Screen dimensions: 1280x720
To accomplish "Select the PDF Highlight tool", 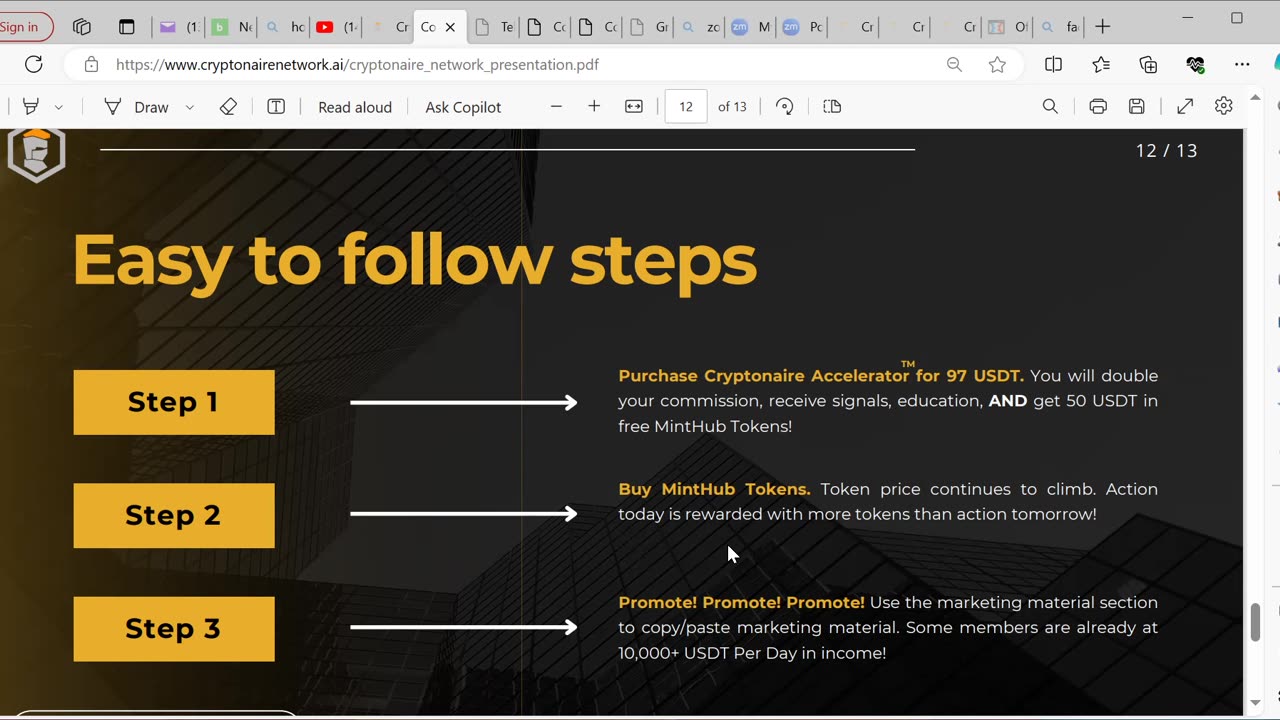I will click(x=31, y=106).
